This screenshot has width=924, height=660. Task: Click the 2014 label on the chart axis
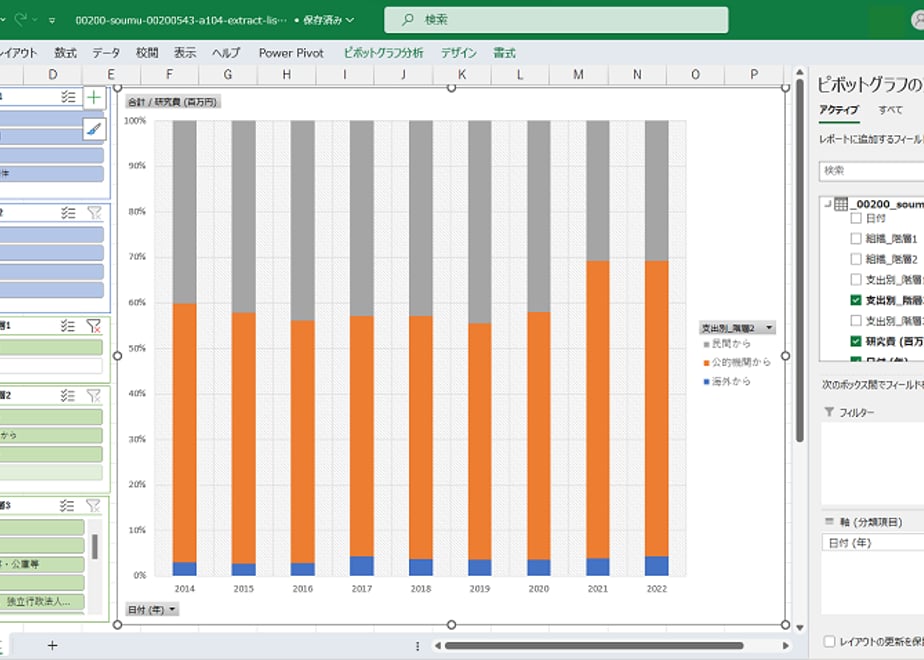coord(184,588)
